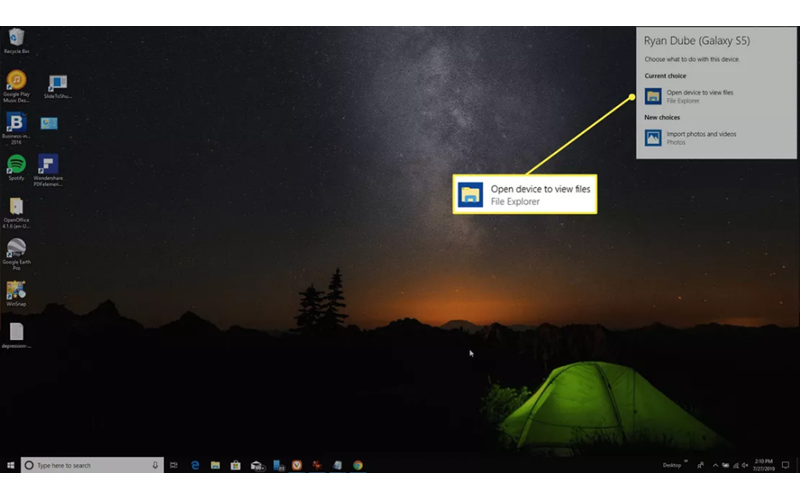Open Wondershare PDFelement desktop shortcut

pyautogui.click(x=48, y=165)
